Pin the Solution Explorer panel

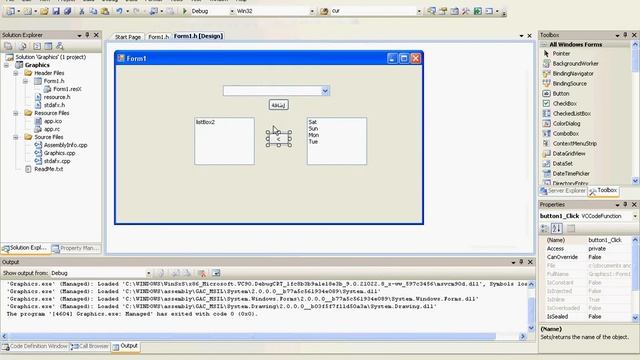click(87, 35)
